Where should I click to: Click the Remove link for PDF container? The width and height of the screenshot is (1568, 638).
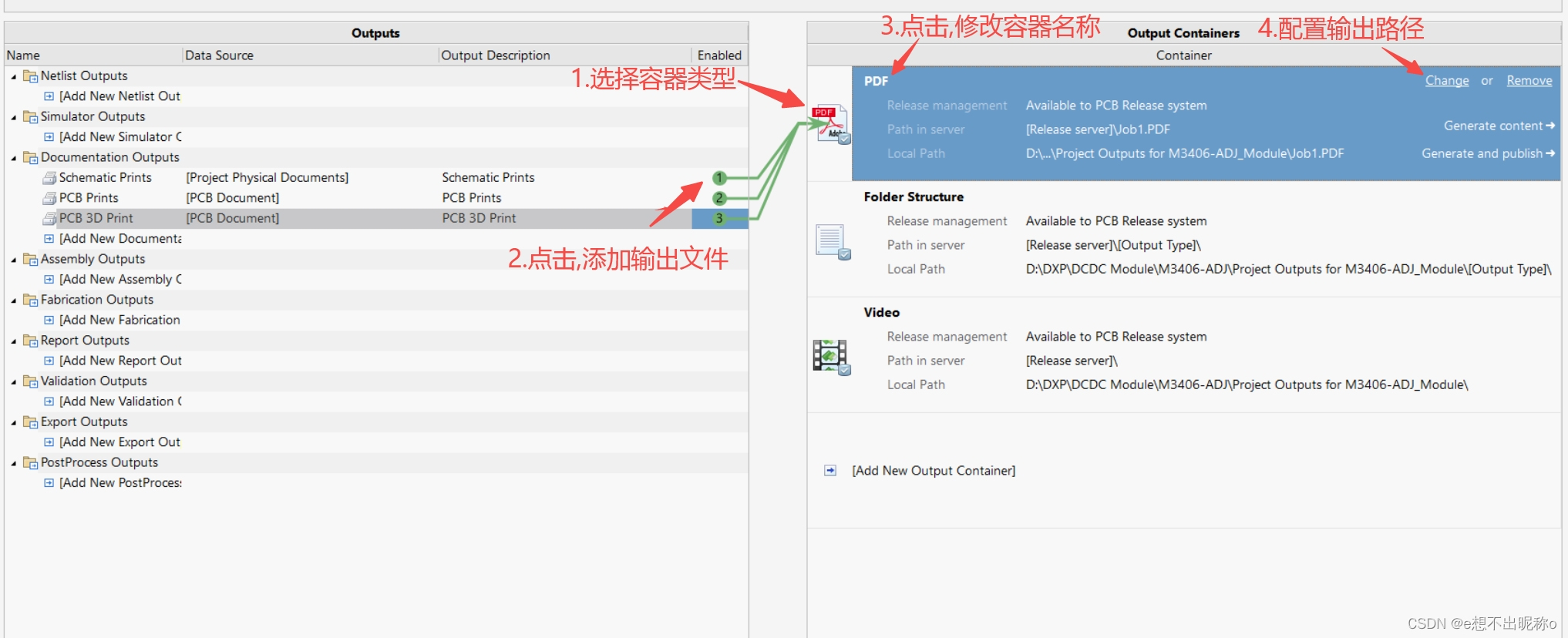tap(1529, 81)
